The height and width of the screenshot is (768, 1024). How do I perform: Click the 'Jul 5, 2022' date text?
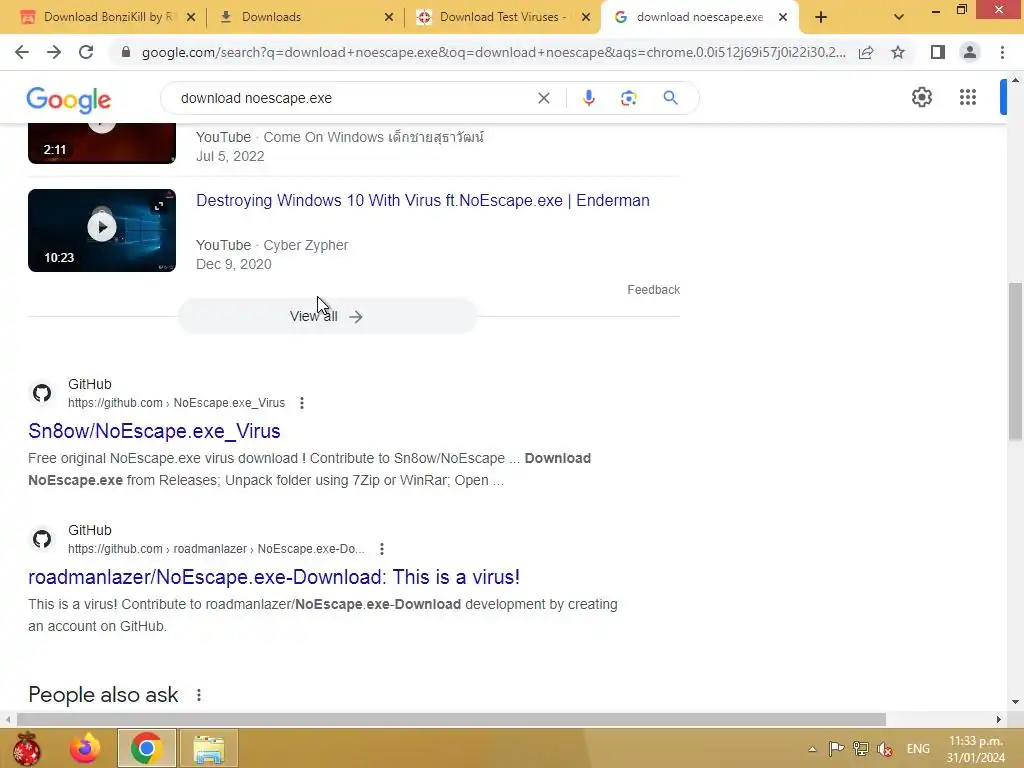tap(230, 157)
